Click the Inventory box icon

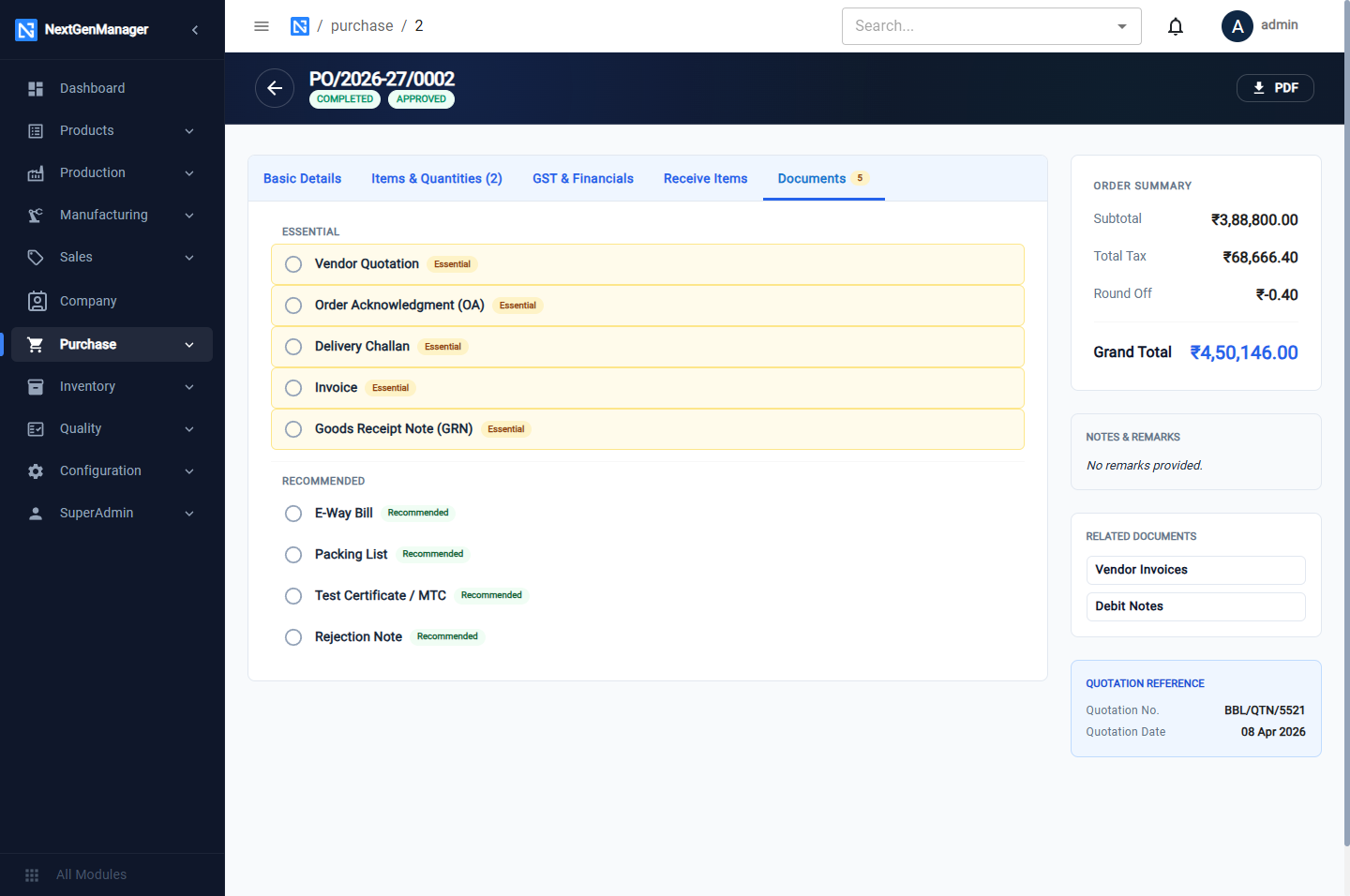coord(36,386)
